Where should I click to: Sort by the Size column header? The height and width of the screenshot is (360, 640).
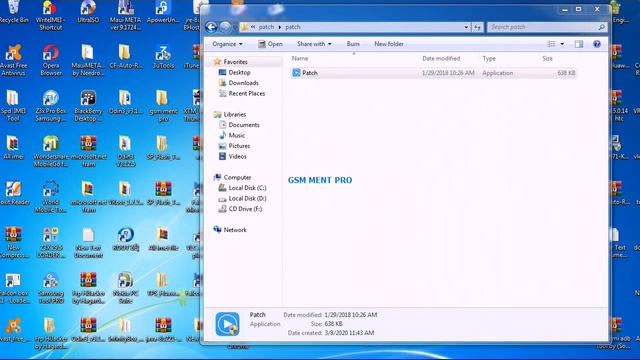point(547,58)
